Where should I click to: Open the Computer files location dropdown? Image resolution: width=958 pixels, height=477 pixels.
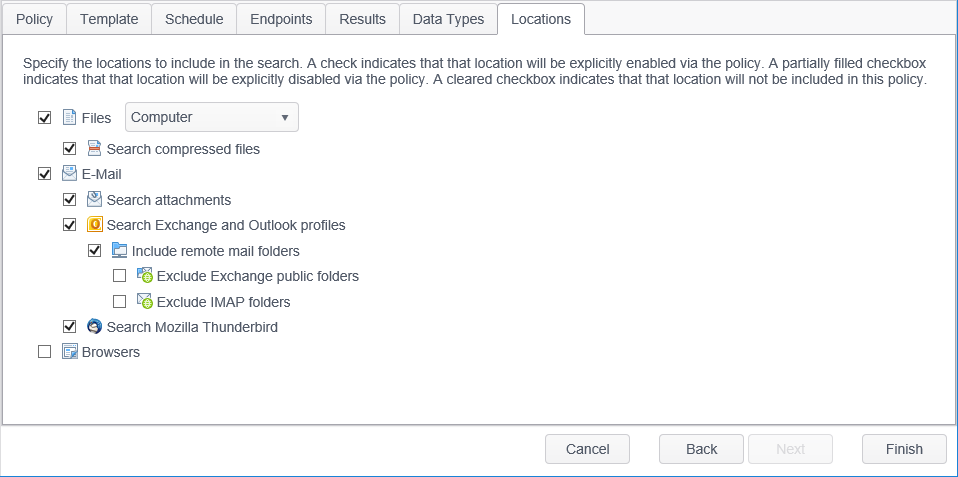coord(211,118)
